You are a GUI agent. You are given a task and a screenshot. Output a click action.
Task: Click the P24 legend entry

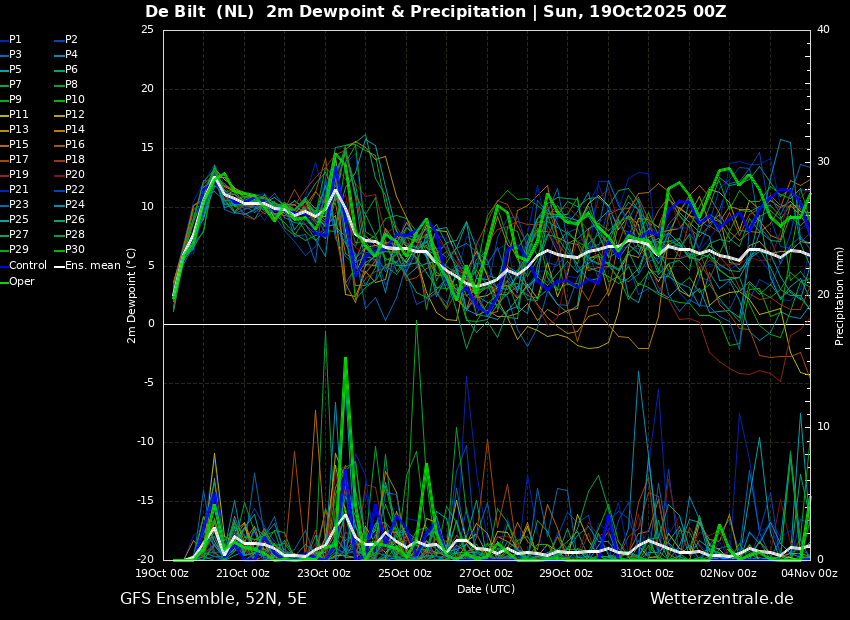pos(69,205)
